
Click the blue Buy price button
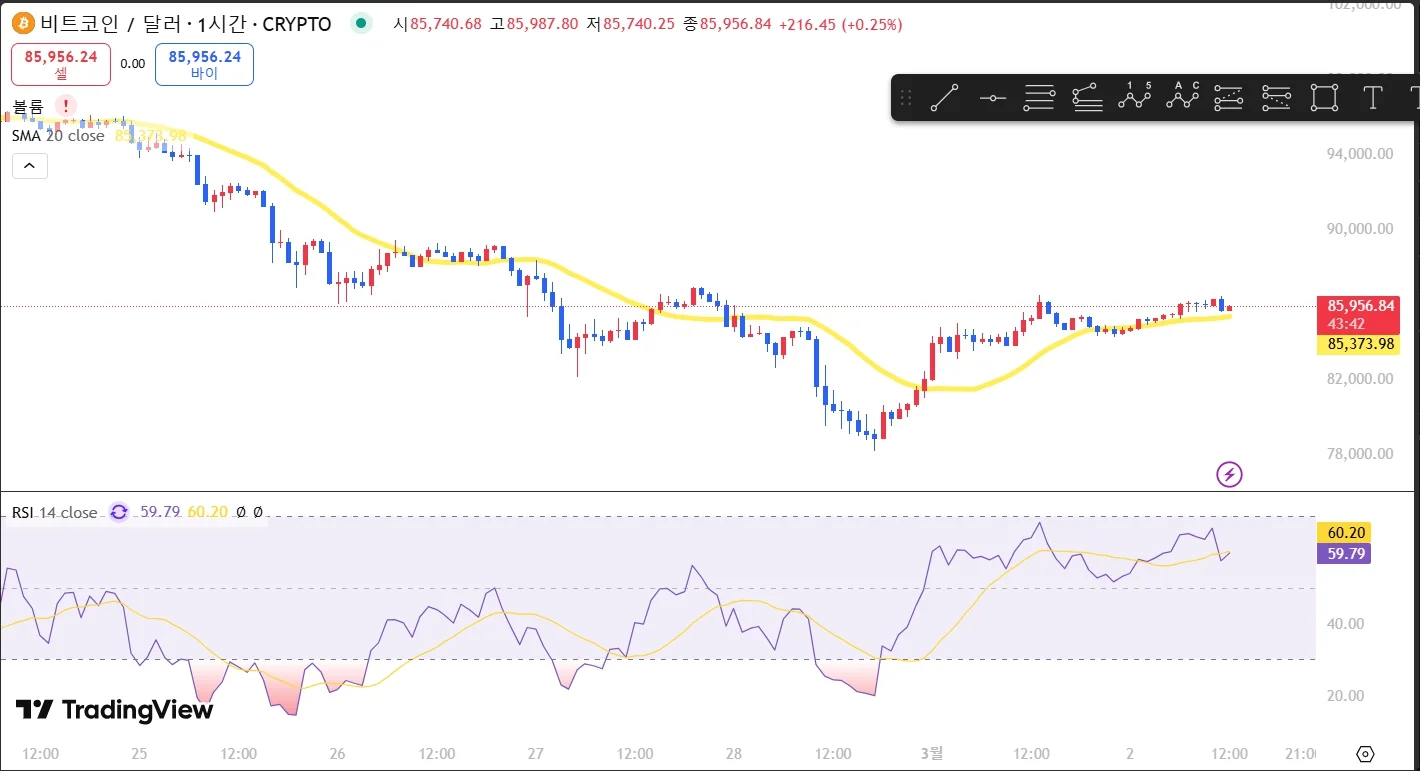click(x=204, y=64)
